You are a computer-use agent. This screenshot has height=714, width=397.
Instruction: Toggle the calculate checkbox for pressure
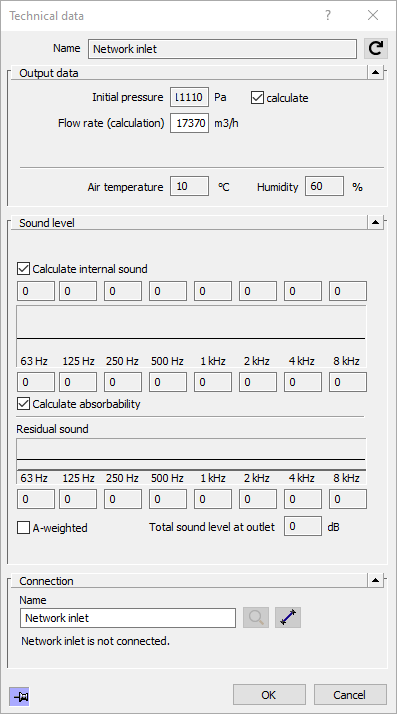257,98
